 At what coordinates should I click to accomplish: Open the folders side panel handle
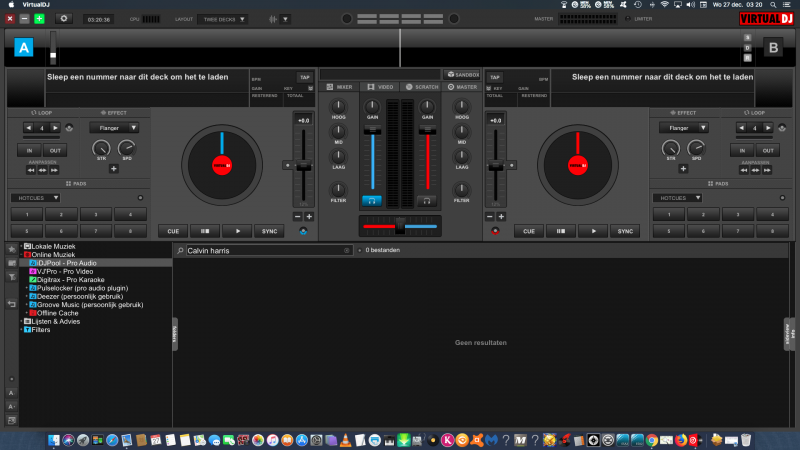click(174, 334)
